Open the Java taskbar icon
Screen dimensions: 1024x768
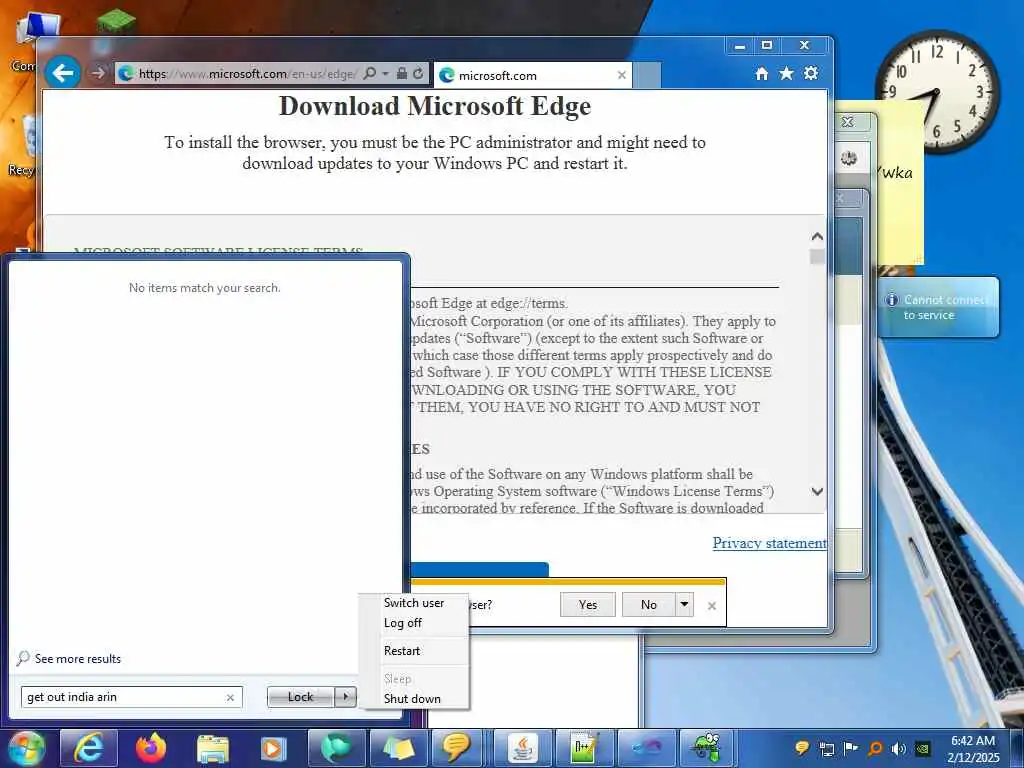pos(522,748)
